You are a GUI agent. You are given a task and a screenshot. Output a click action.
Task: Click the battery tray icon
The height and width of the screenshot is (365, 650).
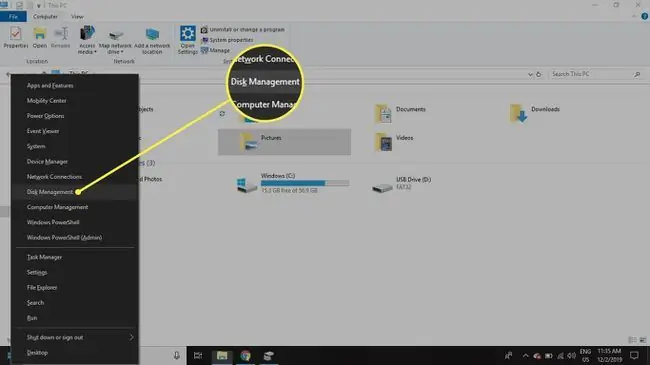point(548,356)
